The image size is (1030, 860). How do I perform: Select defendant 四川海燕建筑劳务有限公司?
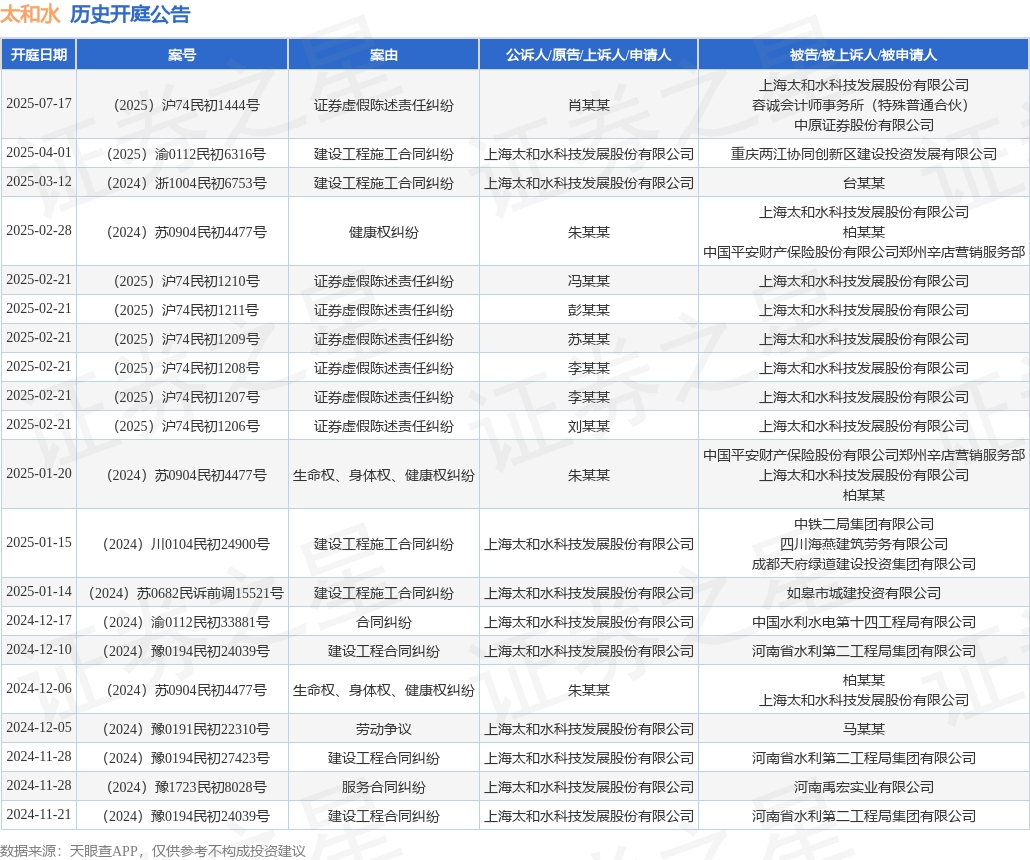[x=864, y=544]
